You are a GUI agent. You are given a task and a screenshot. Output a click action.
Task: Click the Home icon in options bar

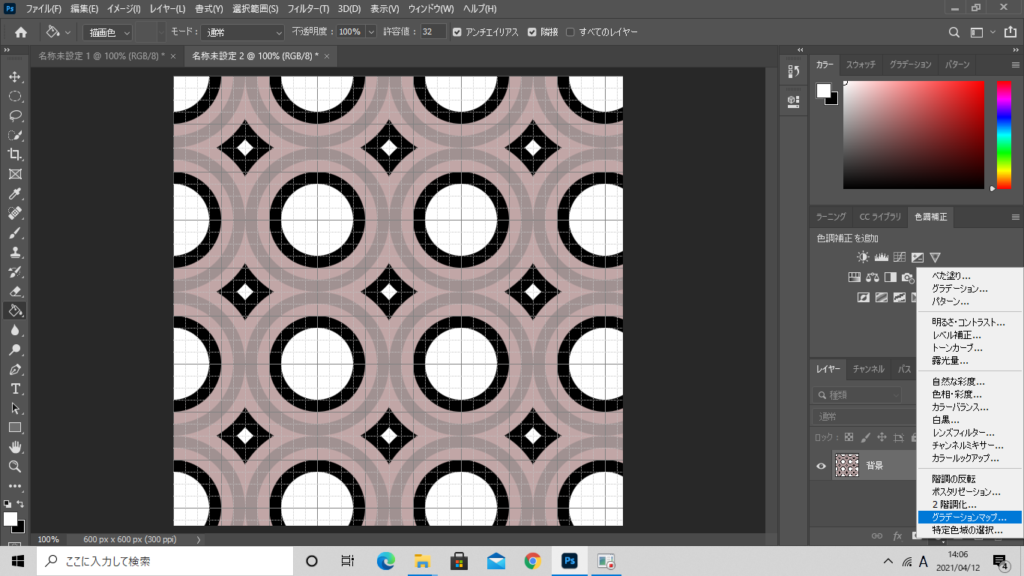click(x=21, y=32)
